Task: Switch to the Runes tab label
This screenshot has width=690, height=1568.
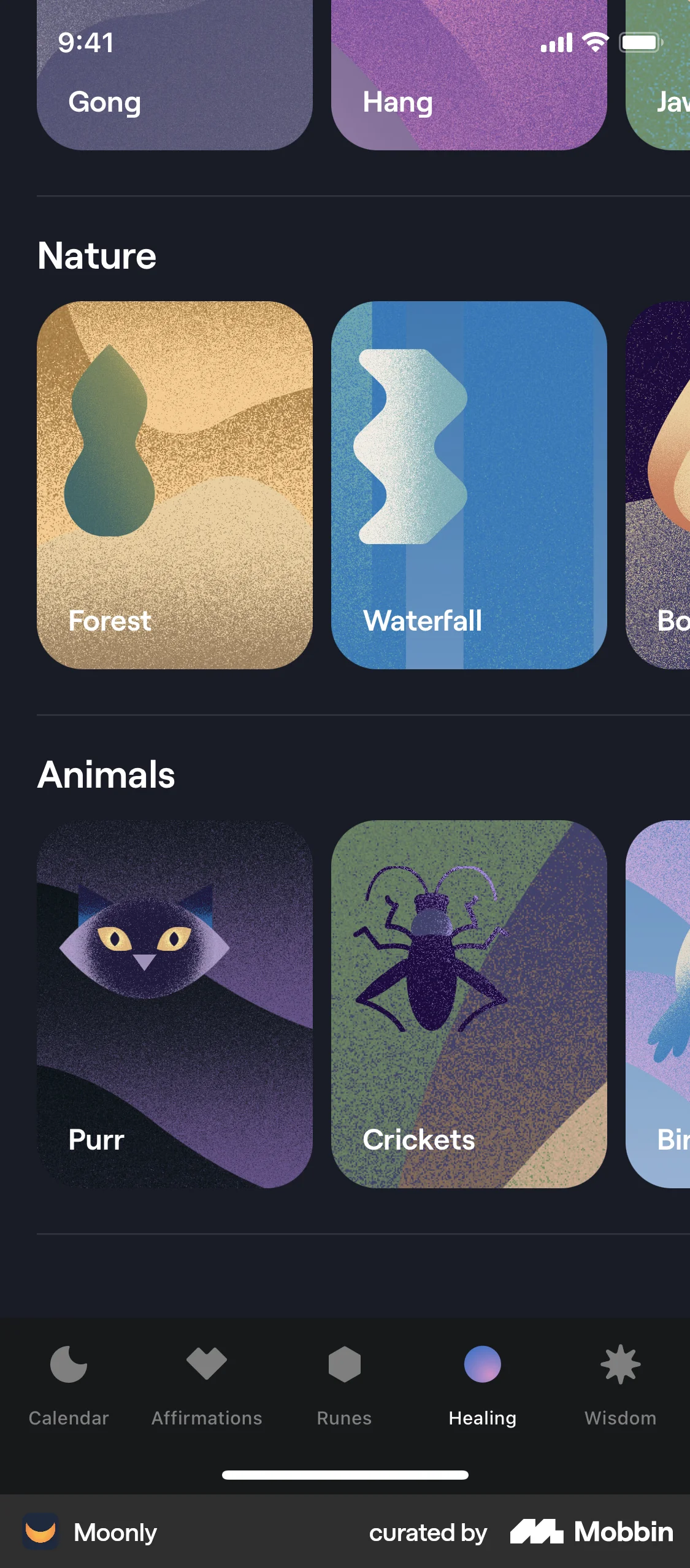Action: coord(344,1418)
